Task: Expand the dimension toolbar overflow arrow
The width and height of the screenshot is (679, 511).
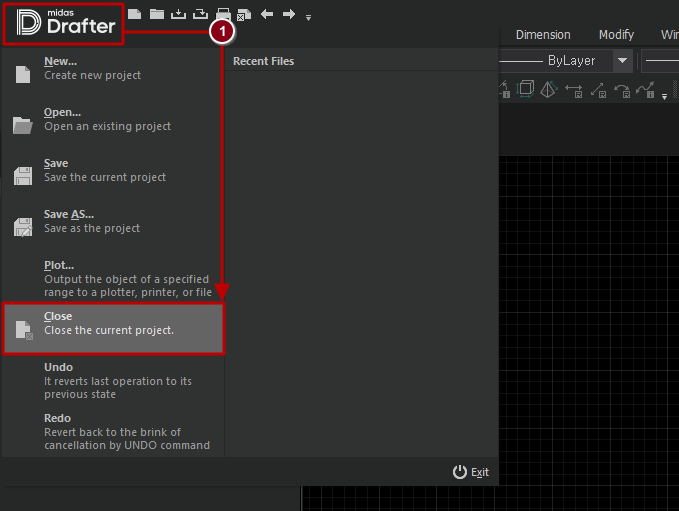Action: point(664,97)
